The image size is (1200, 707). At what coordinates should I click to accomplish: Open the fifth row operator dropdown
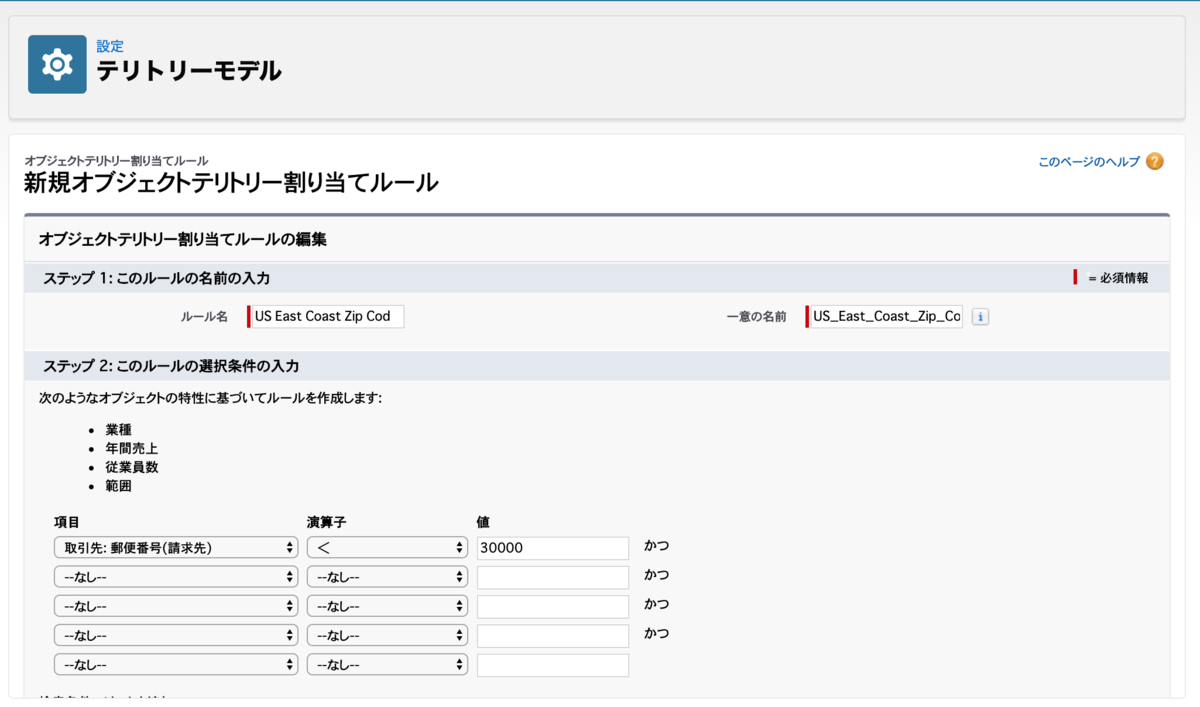click(387, 663)
